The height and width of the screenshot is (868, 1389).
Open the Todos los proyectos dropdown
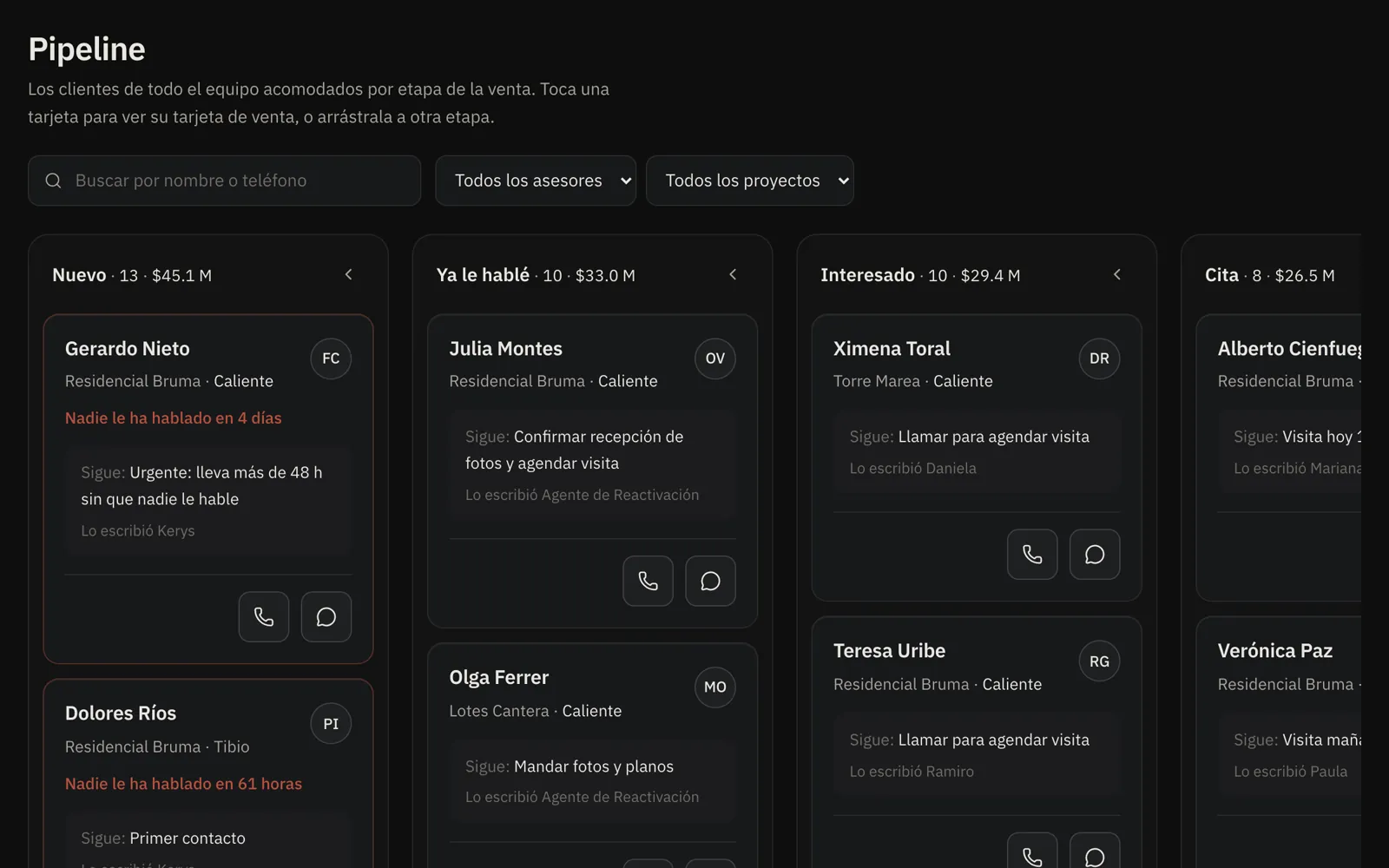tap(750, 181)
